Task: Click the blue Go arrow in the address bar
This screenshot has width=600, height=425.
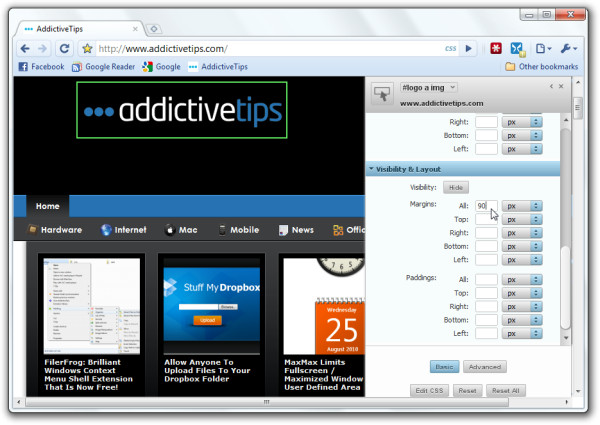Action: (468, 49)
